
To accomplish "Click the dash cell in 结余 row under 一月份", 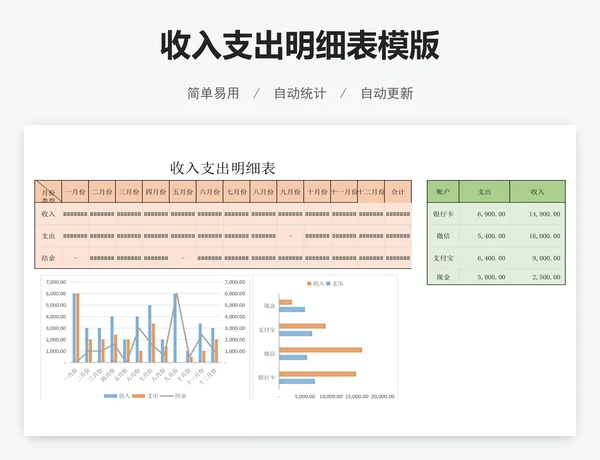I will coord(75,258).
